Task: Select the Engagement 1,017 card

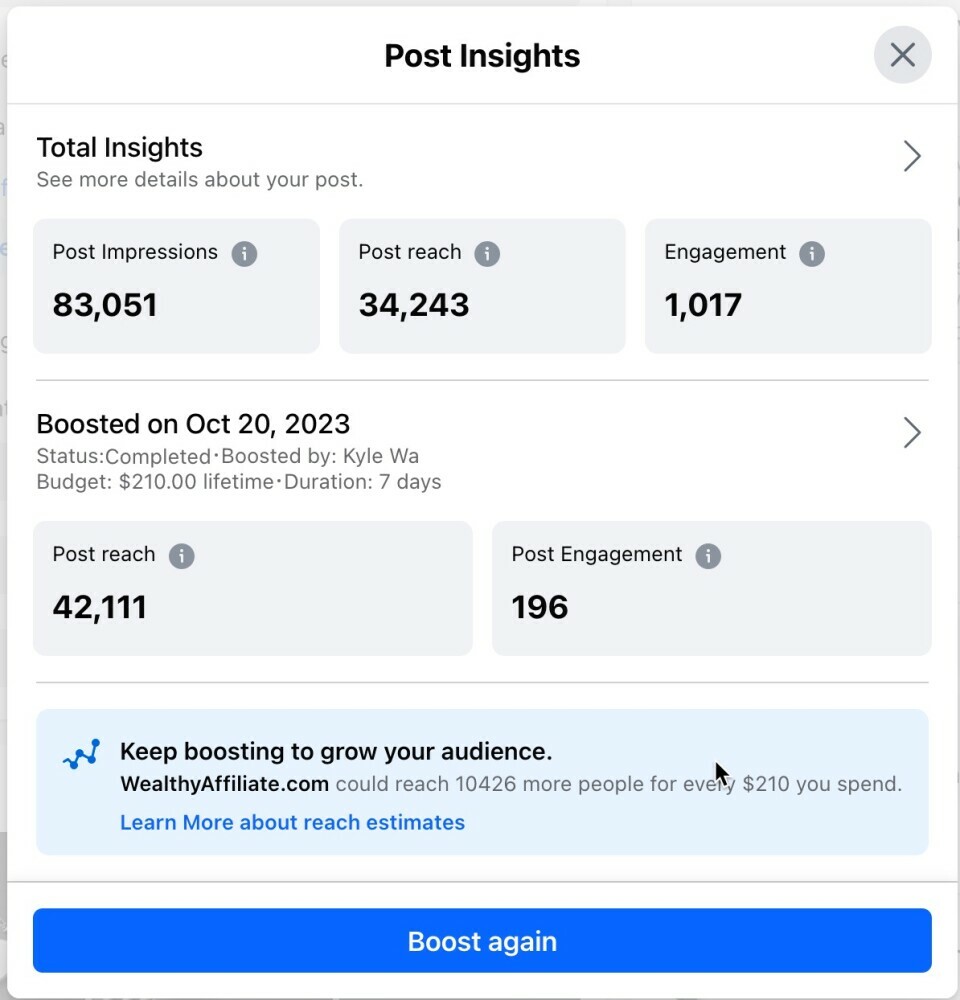Action: click(788, 286)
